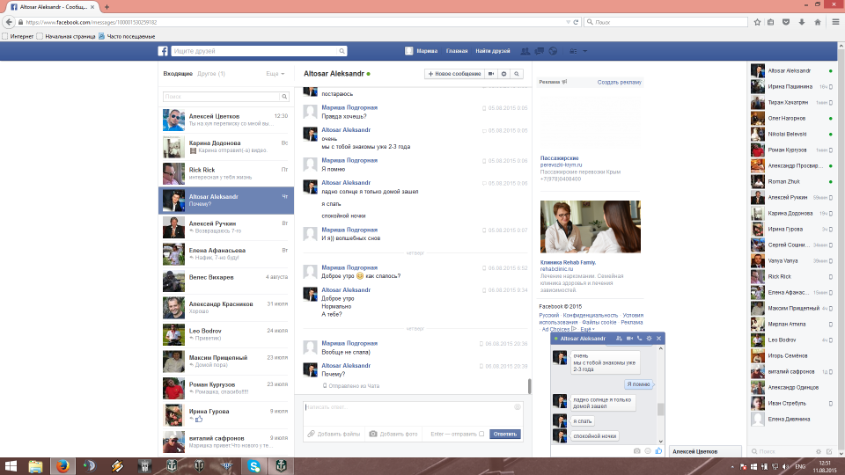Toggle the Enter — отправить checkbox
Screen dimensions: 845x475
(482, 434)
